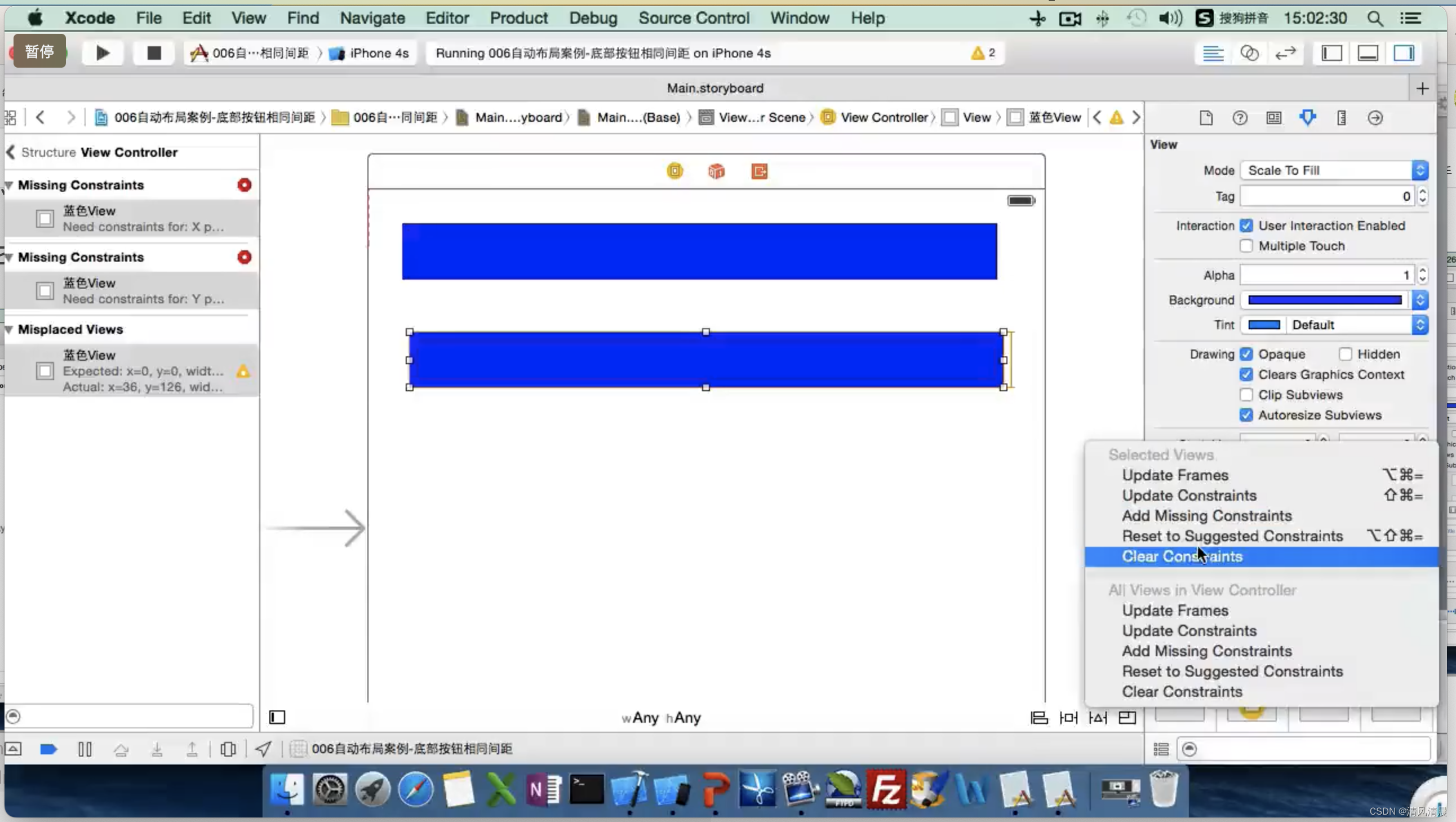
Task: Click the Run button in toolbar
Action: tap(103, 52)
